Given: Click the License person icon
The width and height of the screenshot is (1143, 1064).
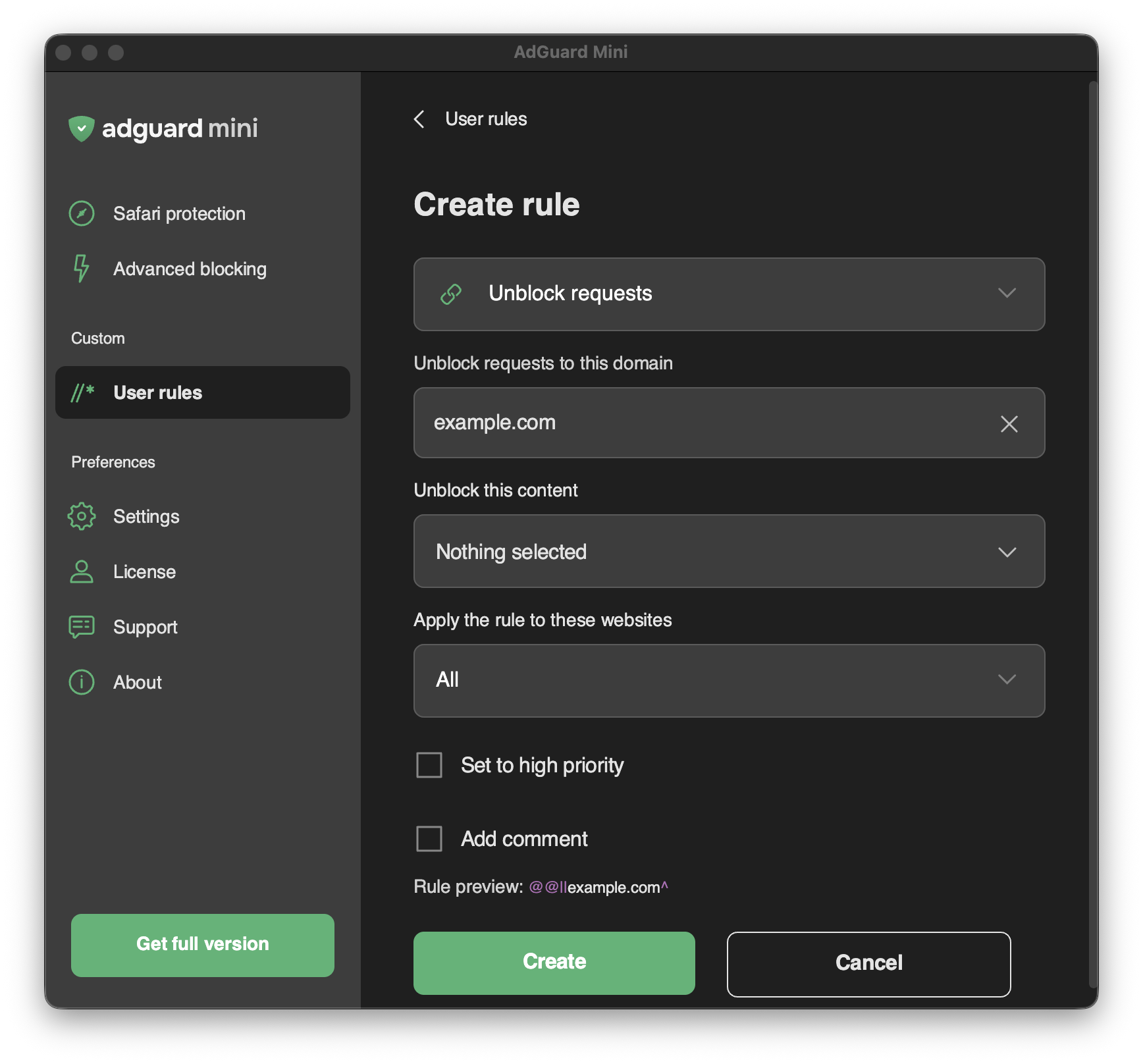Looking at the screenshot, I should coord(81,572).
